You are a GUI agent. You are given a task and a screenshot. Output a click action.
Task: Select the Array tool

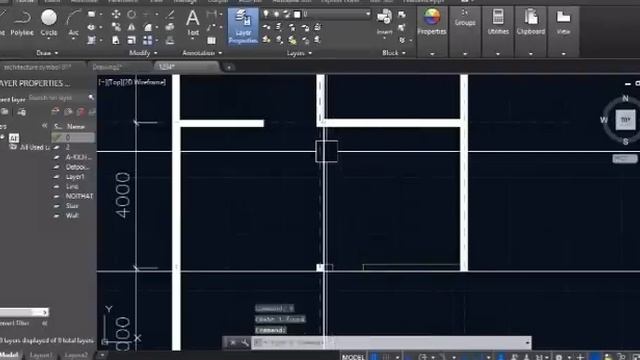[x=147, y=40]
